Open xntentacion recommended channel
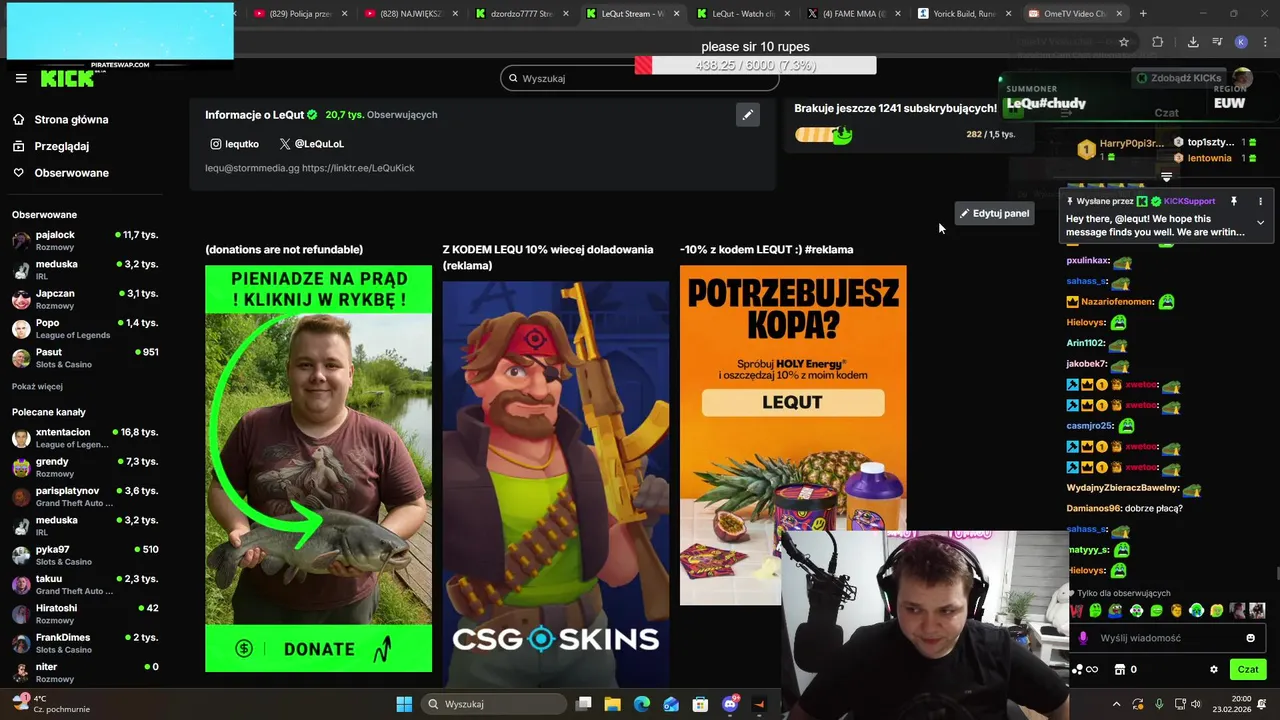1280x720 pixels. click(x=85, y=438)
